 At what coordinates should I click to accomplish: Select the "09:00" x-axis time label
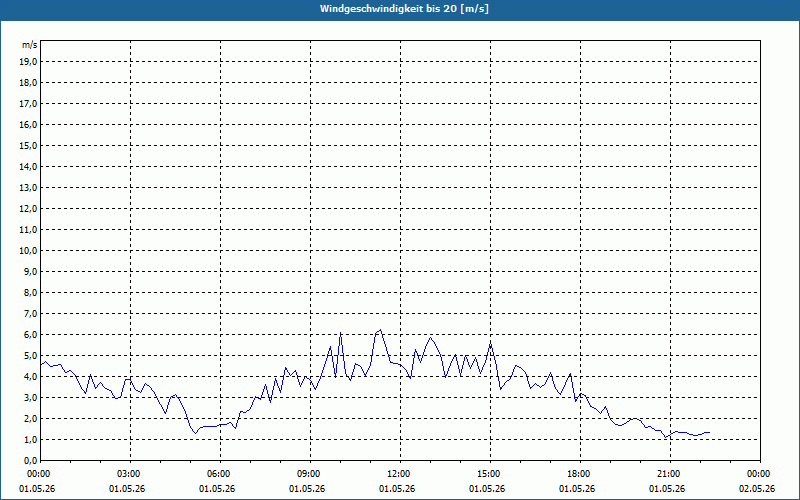[308, 474]
